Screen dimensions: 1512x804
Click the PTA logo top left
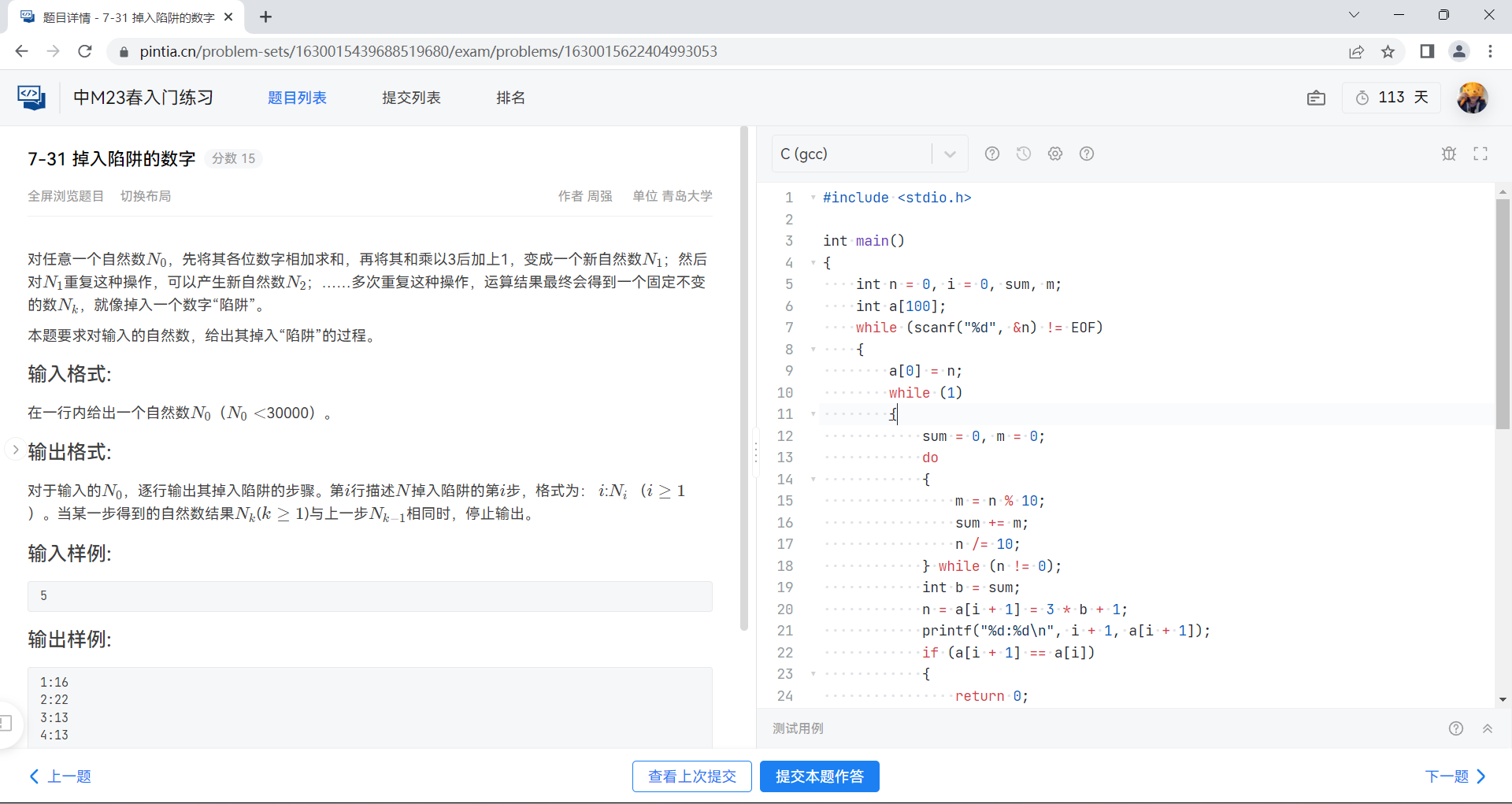pos(30,97)
